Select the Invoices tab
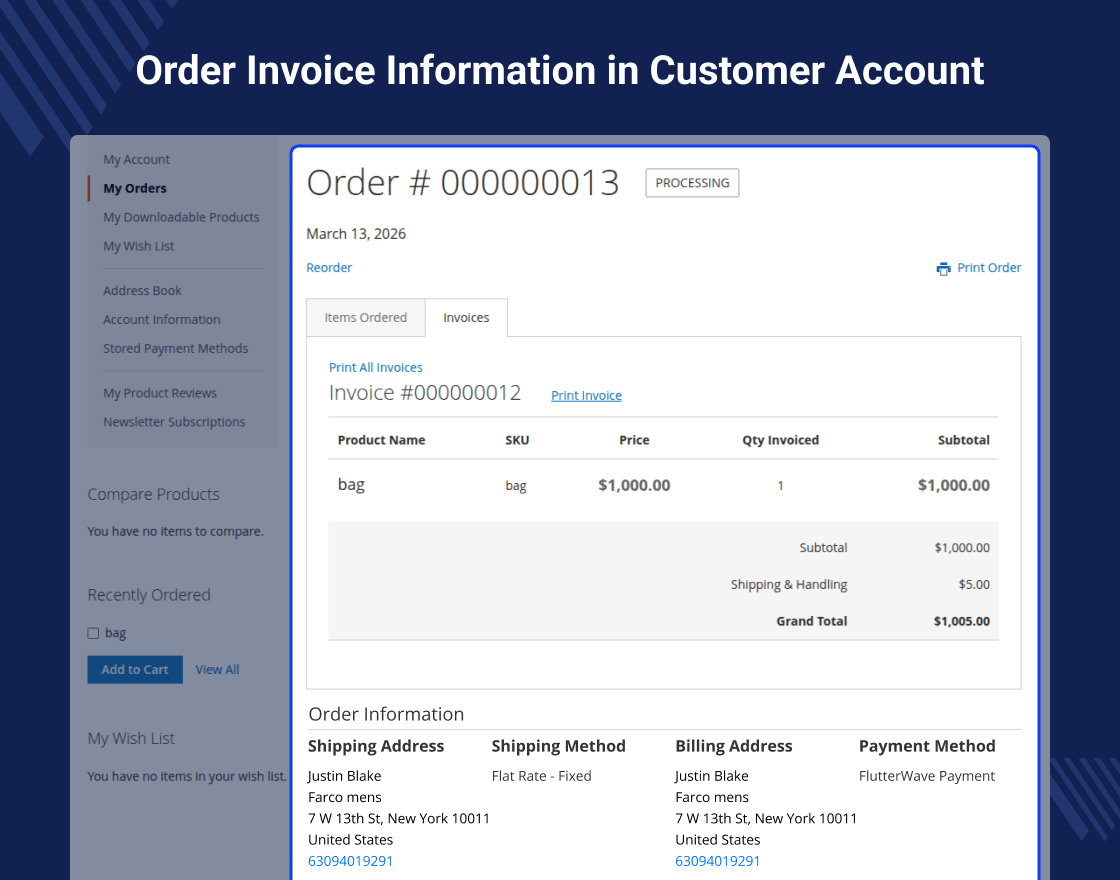1120x880 pixels. coord(466,318)
